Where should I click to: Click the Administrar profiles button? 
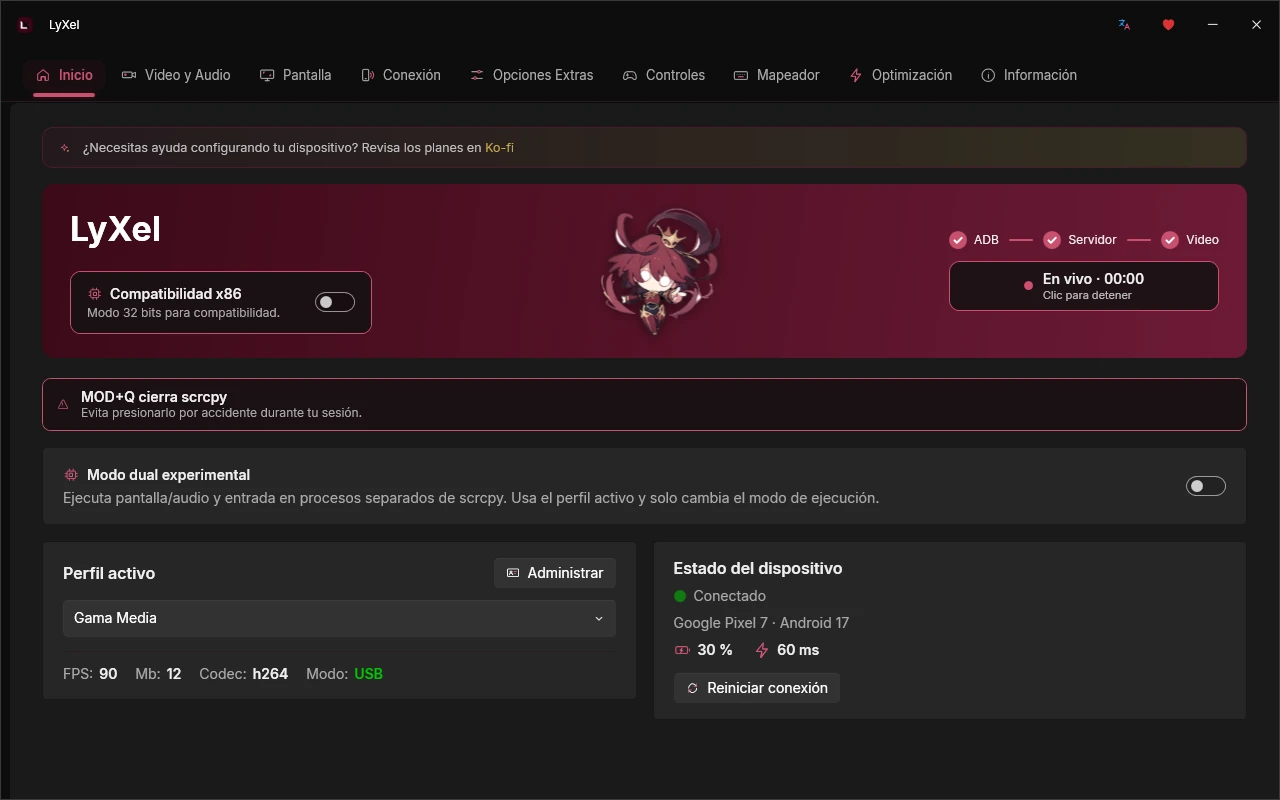555,573
